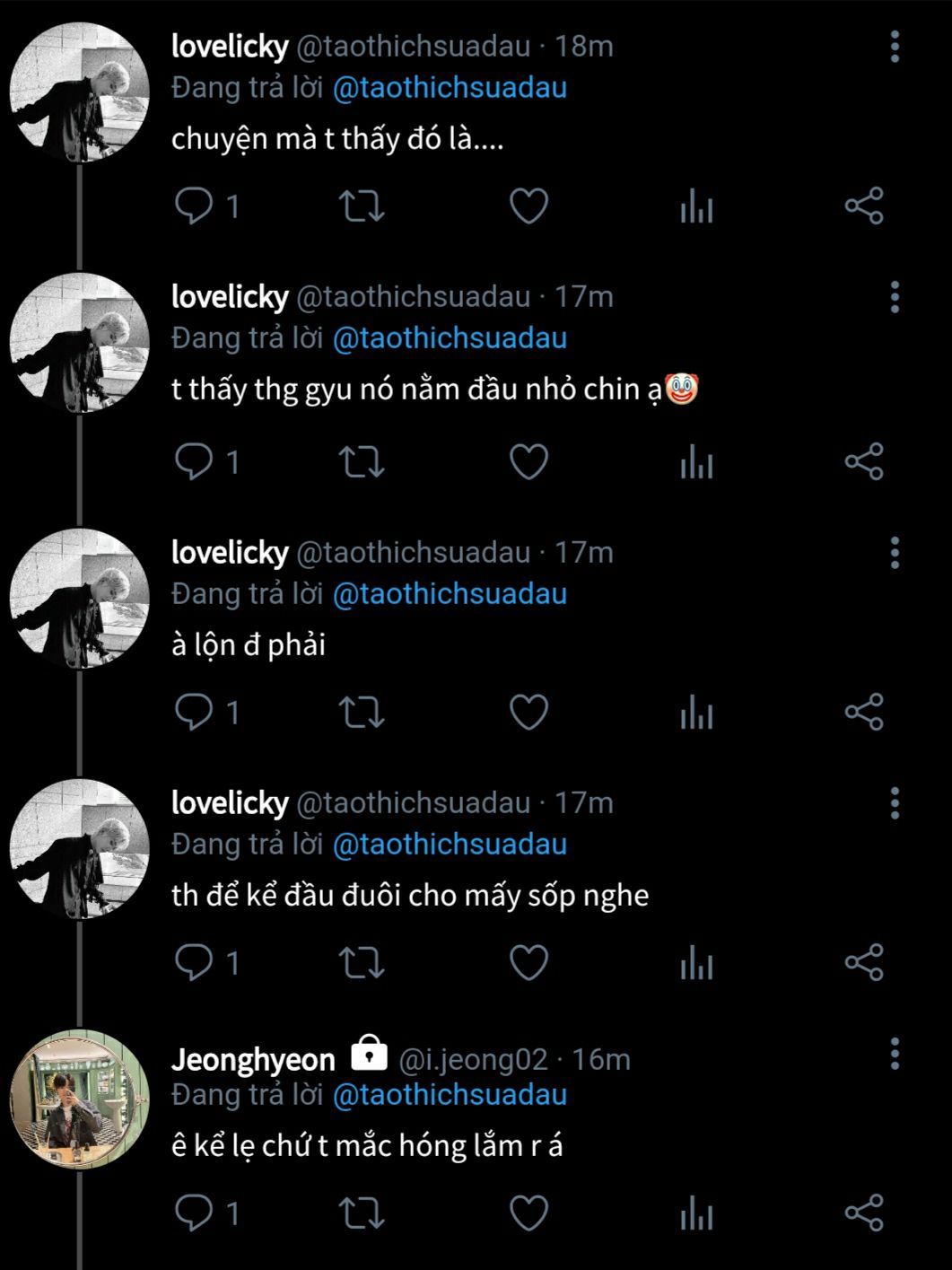Screen dimensions: 952x1270
Task: Open more options for the 18m tweet
Action: pyautogui.click(x=895, y=47)
